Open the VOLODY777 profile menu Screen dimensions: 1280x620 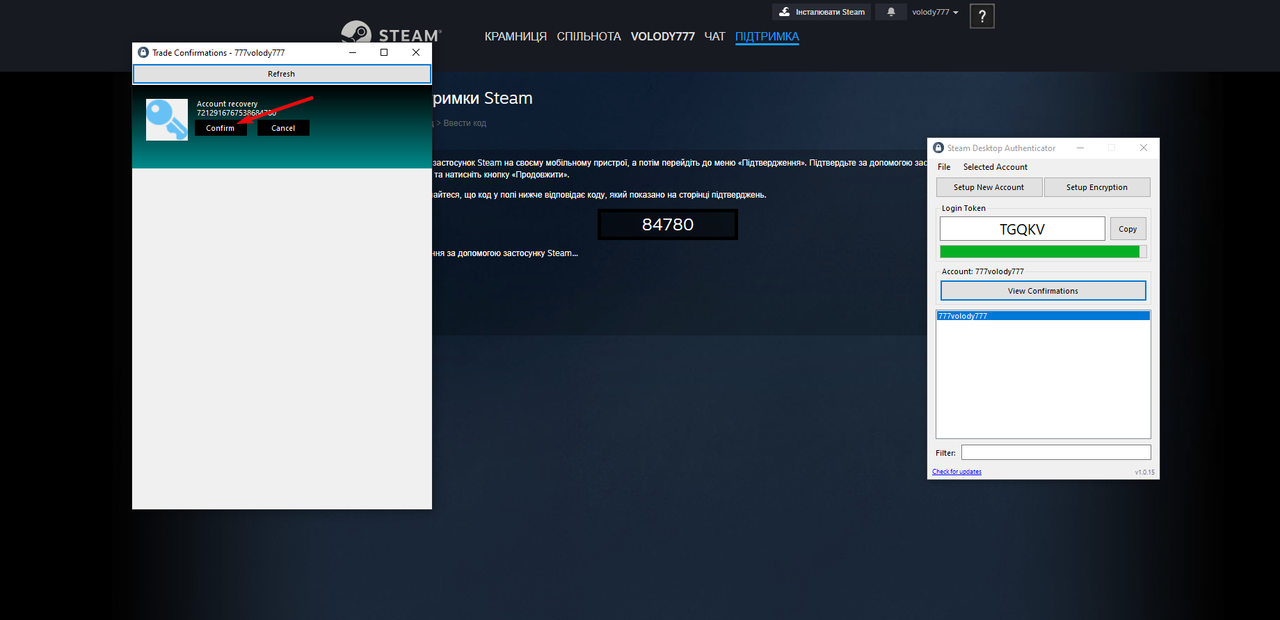pyautogui.click(x=663, y=37)
